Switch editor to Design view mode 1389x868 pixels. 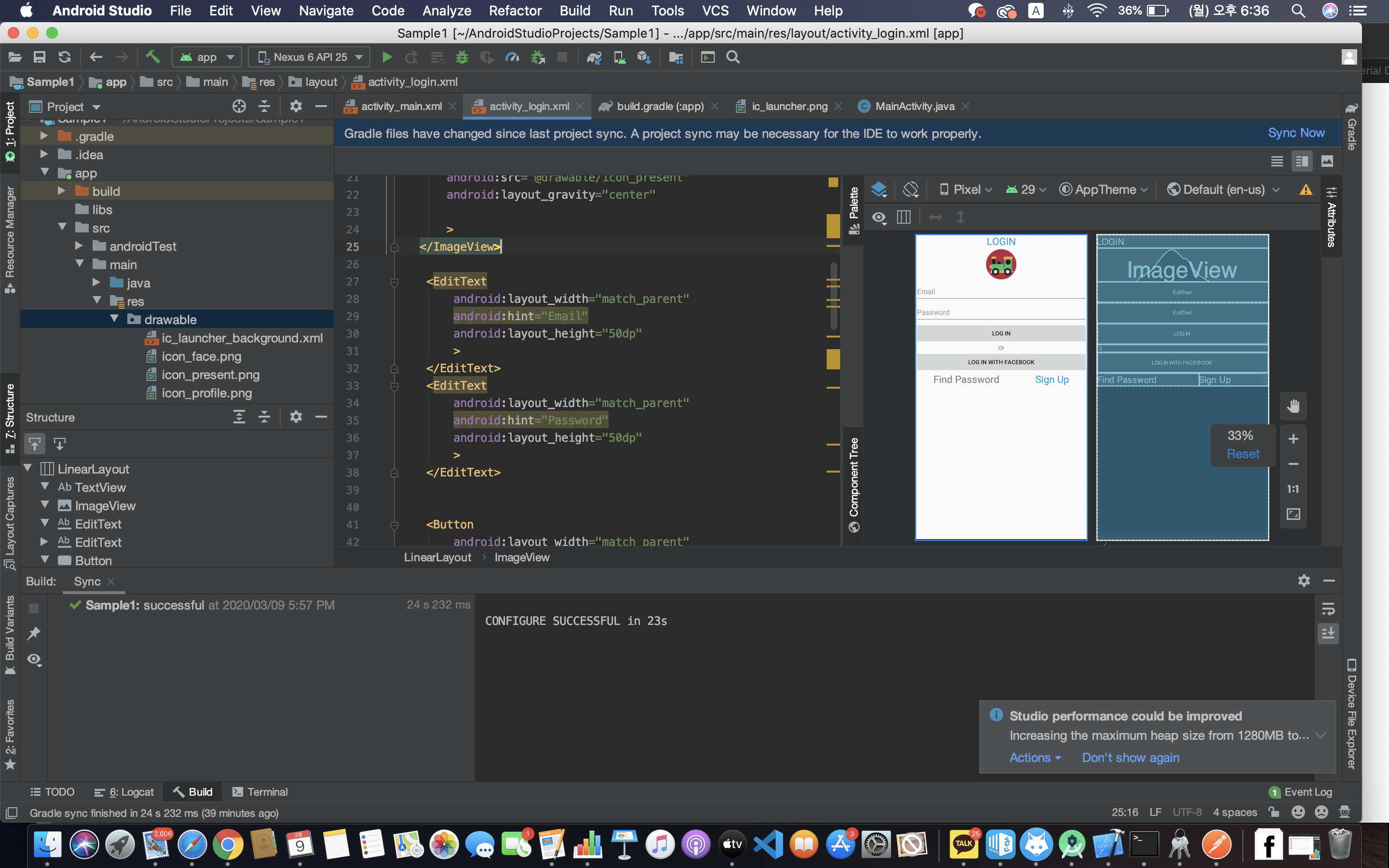(x=1327, y=162)
